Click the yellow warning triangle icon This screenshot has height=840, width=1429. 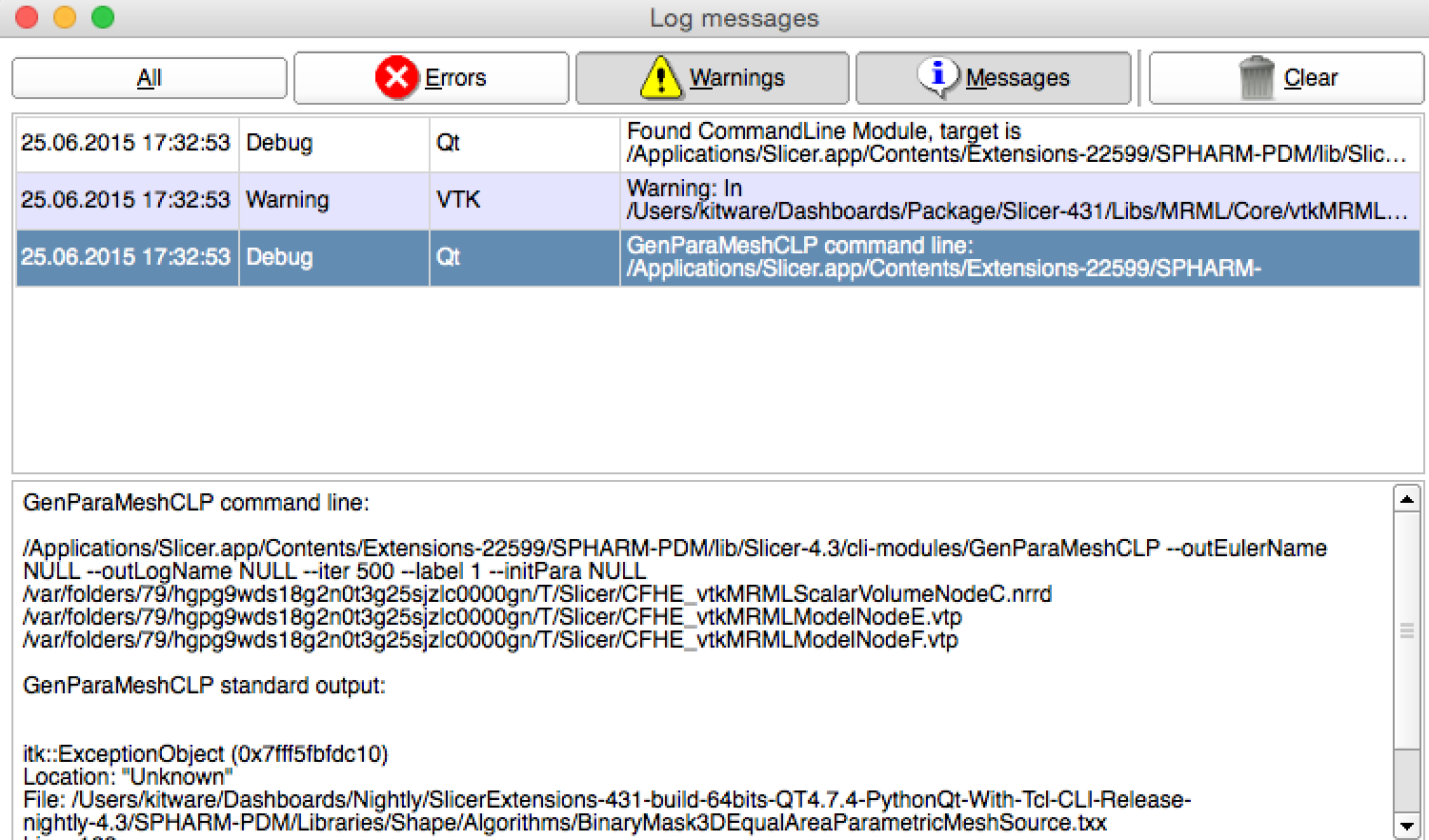660,77
